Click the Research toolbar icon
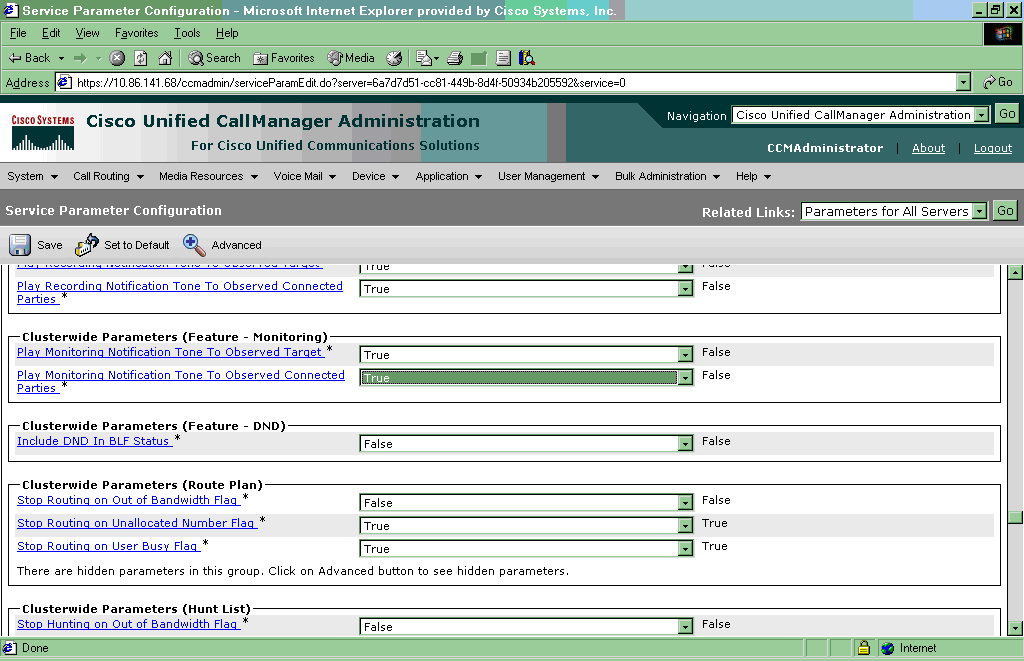This screenshot has width=1024, height=661. [x=526, y=58]
